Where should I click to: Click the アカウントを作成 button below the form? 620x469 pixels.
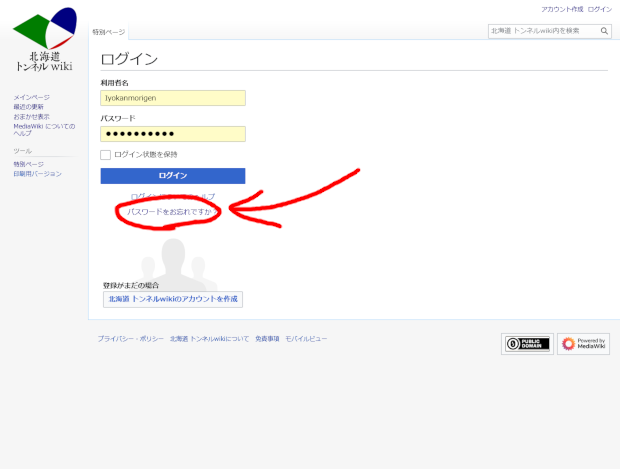click(173, 299)
